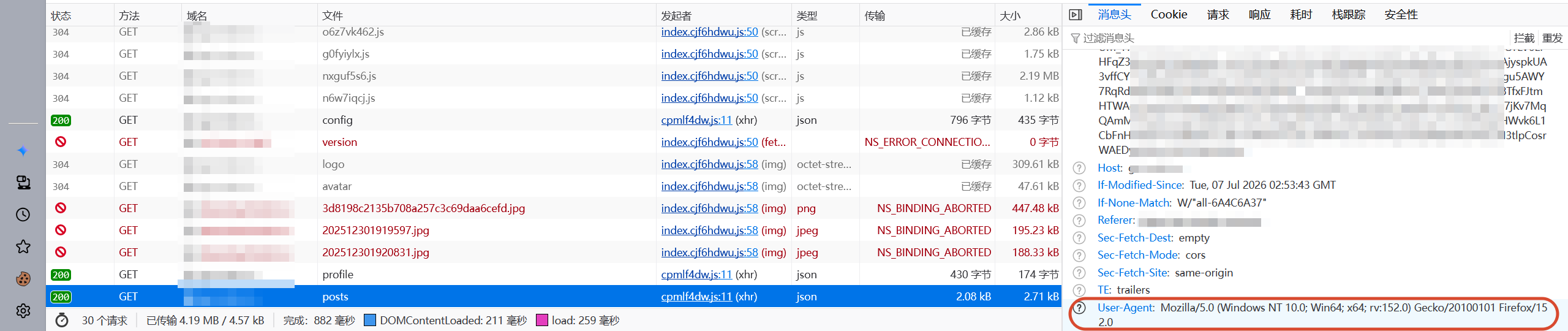Switch to the Cookie tab

[x=1169, y=15]
